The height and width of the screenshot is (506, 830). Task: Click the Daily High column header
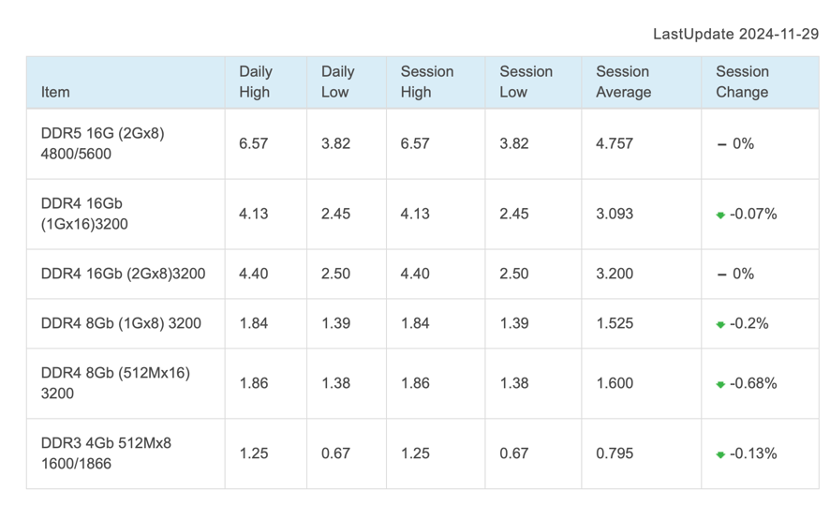255,82
